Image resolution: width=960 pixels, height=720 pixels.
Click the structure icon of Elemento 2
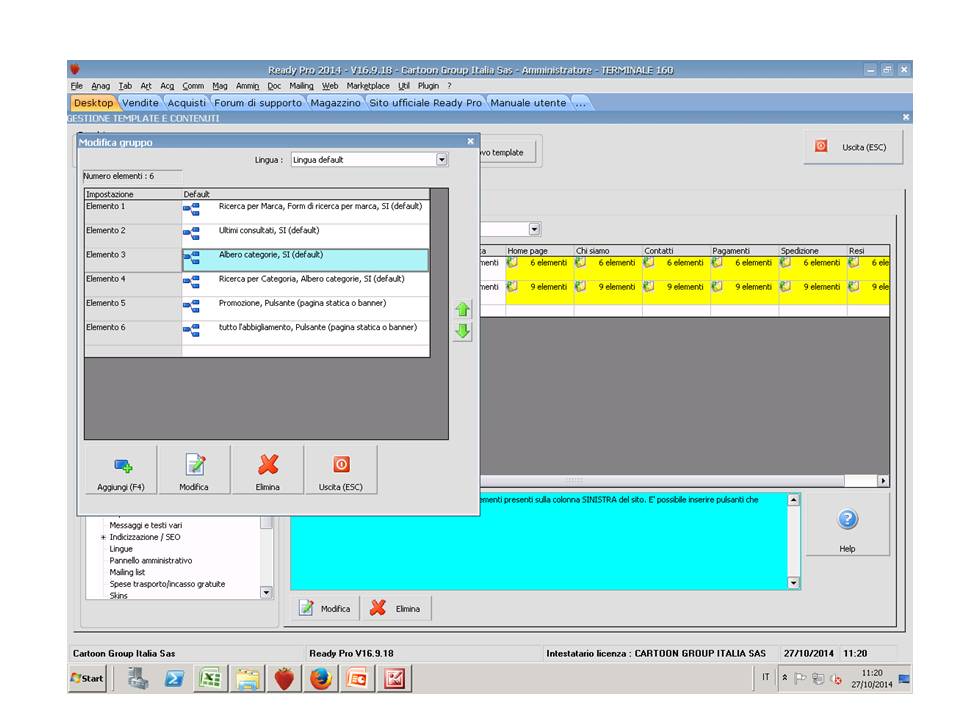coord(191,233)
